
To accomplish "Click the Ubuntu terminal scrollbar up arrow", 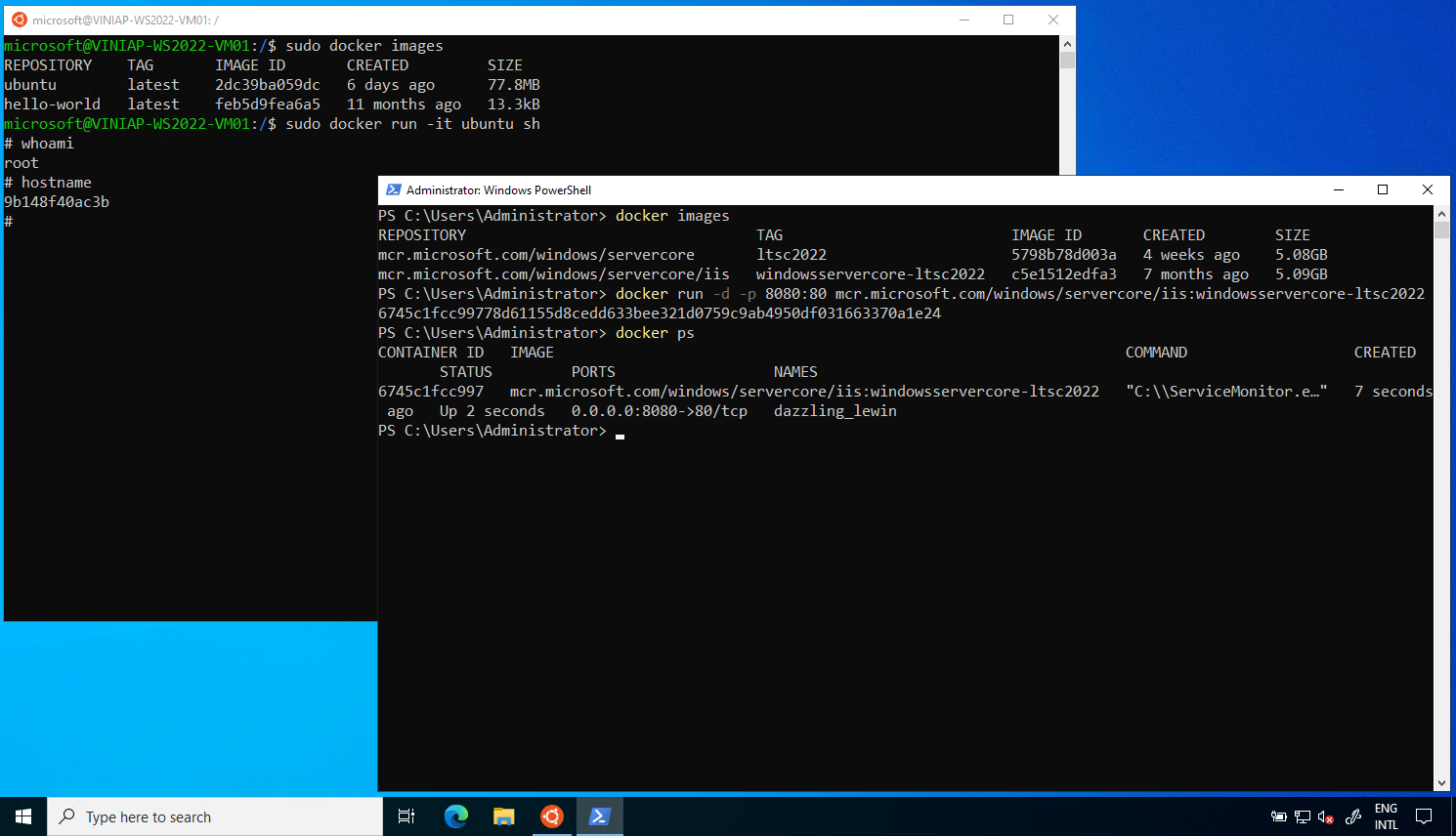I will click(1067, 44).
